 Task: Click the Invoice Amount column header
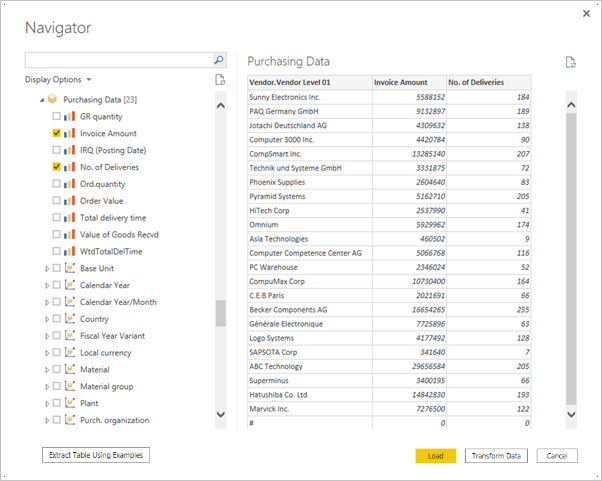click(x=409, y=82)
